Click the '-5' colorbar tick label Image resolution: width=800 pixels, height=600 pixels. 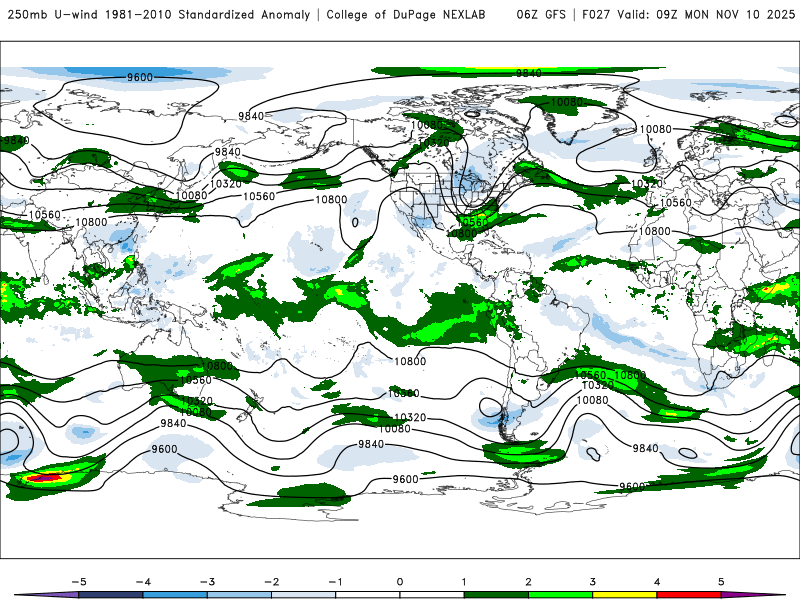click(79, 582)
